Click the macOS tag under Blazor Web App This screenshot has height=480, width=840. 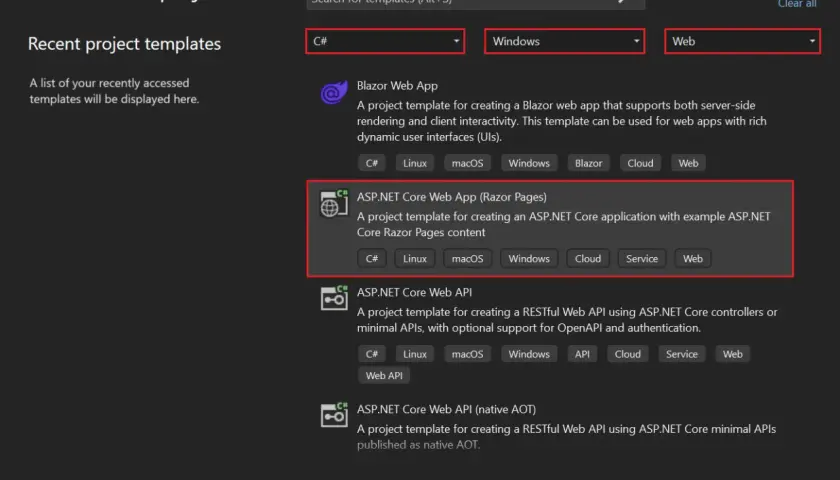467,163
